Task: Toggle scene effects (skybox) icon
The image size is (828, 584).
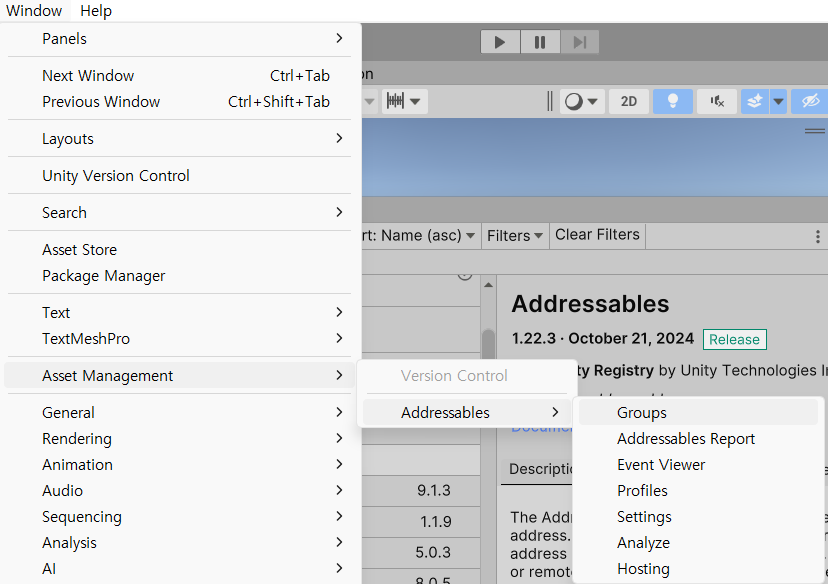Action: 755,101
